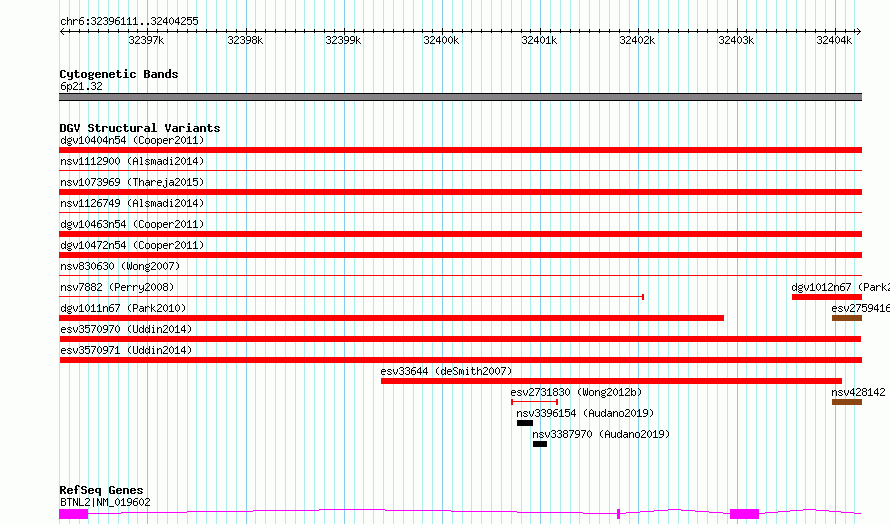Image resolution: width=890 pixels, height=524 pixels.
Task: Select the red bar under dgv10472n54
Action: pos(460,255)
